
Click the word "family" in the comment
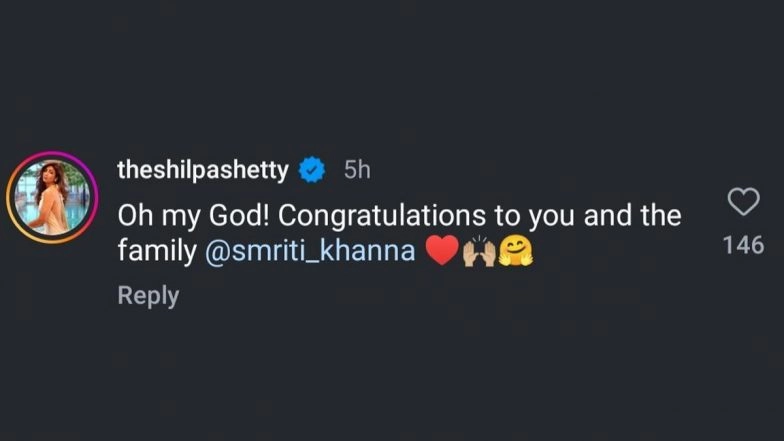coord(157,251)
